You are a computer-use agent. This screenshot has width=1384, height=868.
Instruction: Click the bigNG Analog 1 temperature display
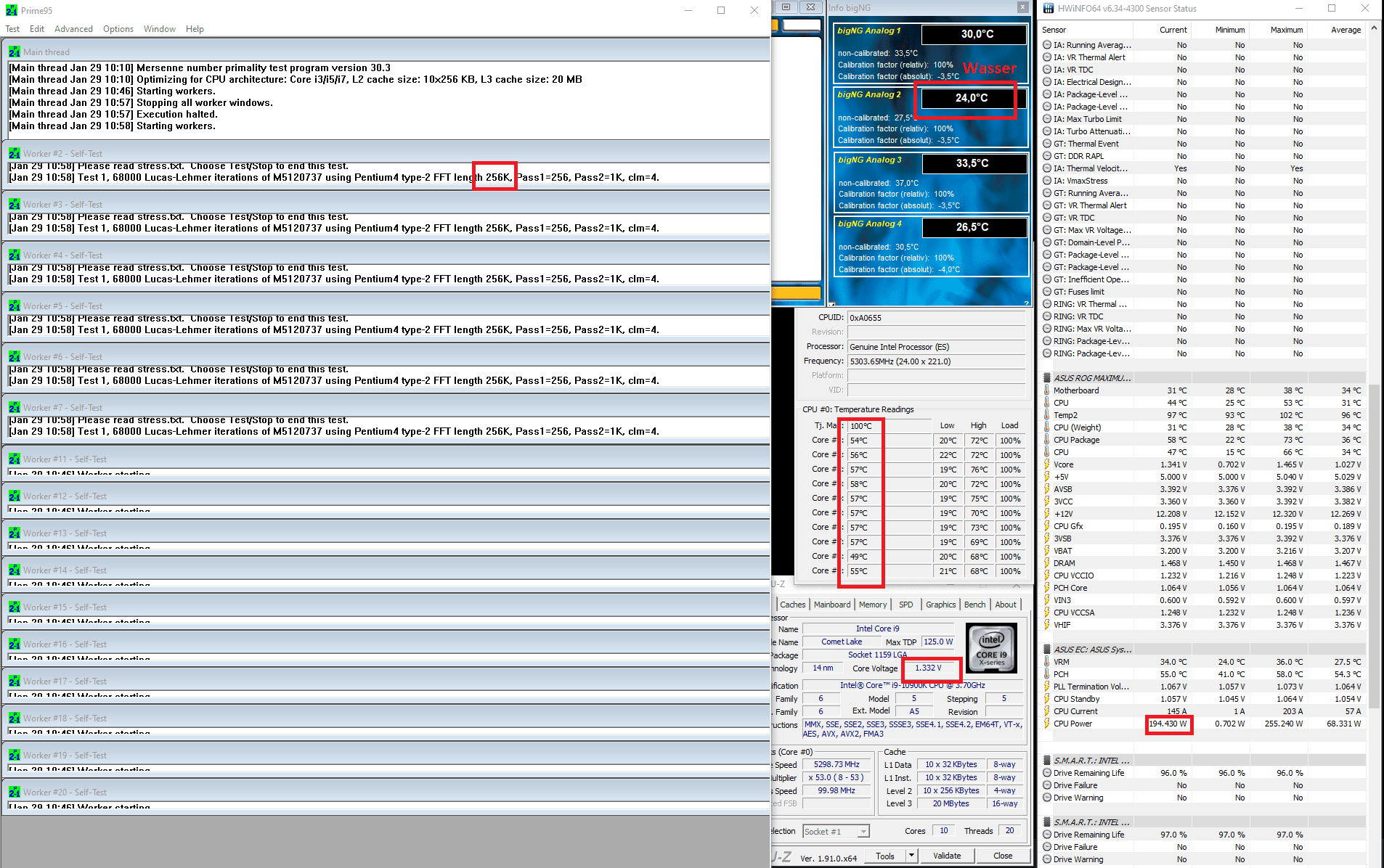coord(974,34)
